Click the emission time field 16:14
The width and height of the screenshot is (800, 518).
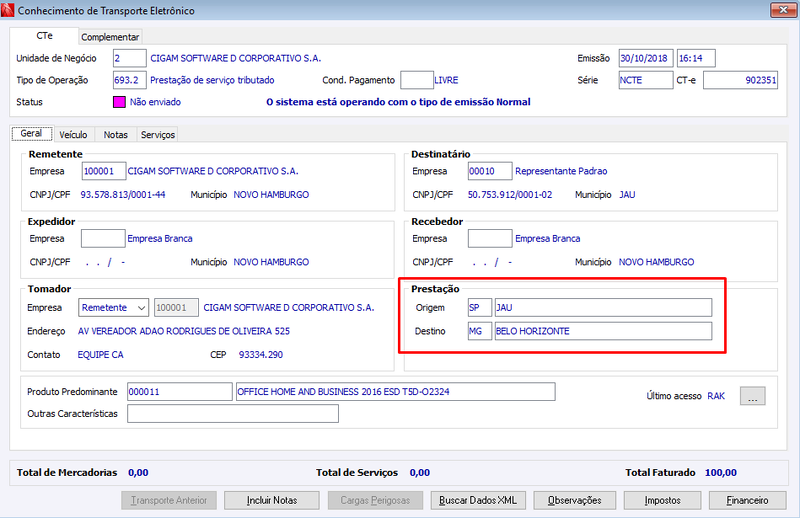(x=696, y=58)
